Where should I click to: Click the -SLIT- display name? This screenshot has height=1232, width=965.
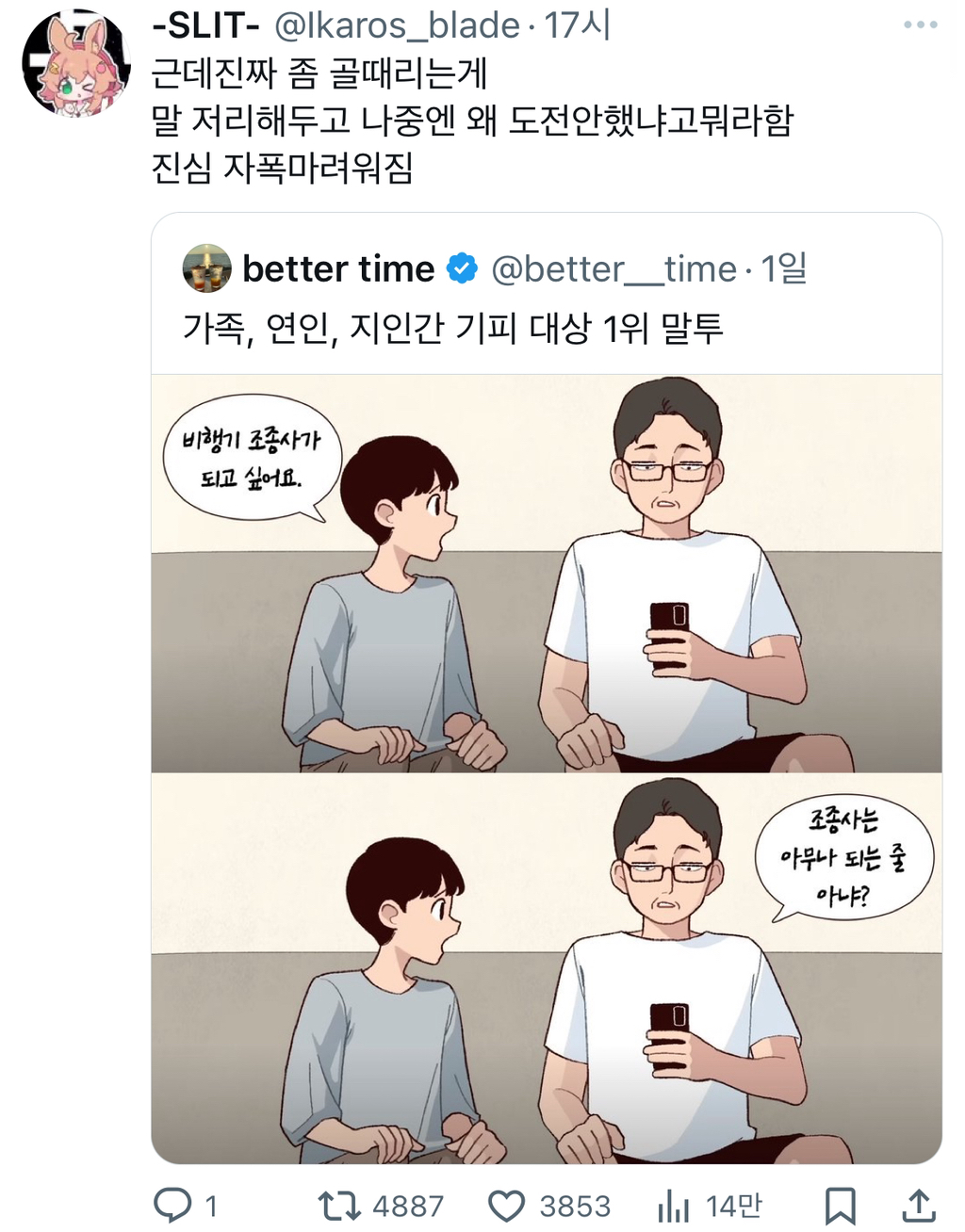pyautogui.click(x=205, y=25)
